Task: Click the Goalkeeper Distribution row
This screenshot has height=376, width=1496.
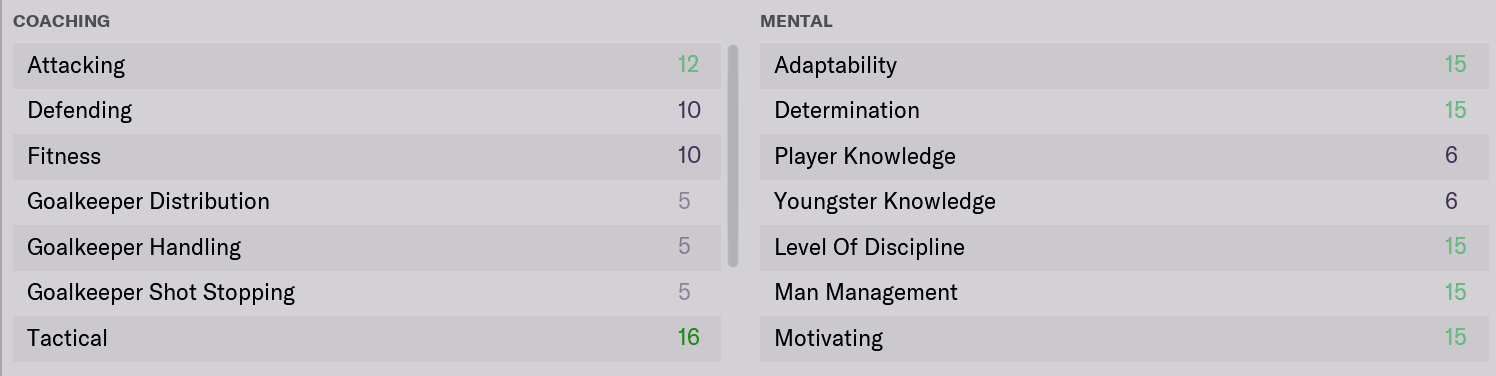Action: (x=367, y=201)
